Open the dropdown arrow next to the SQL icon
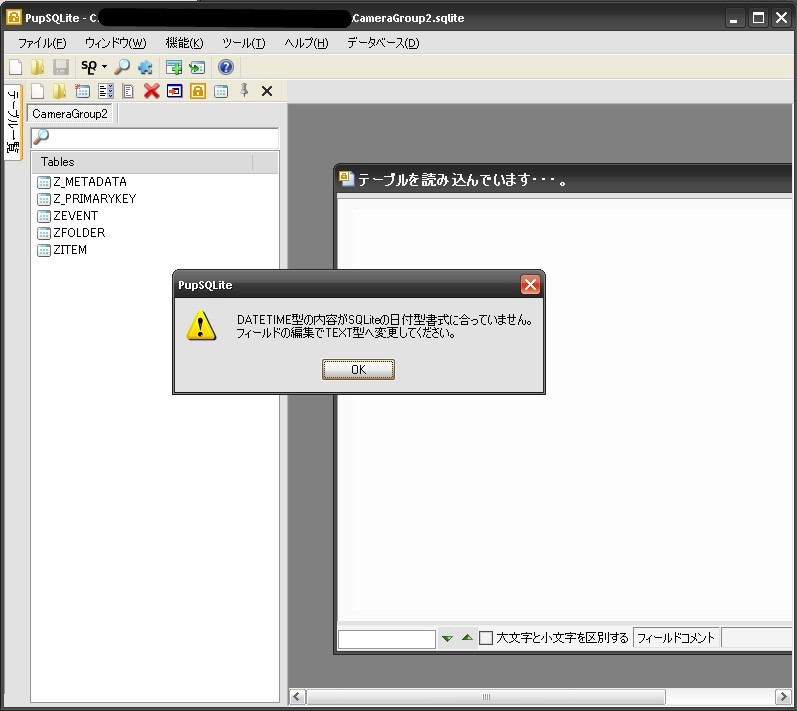This screenshot has width=797, height=711. [x=104, y=67]
